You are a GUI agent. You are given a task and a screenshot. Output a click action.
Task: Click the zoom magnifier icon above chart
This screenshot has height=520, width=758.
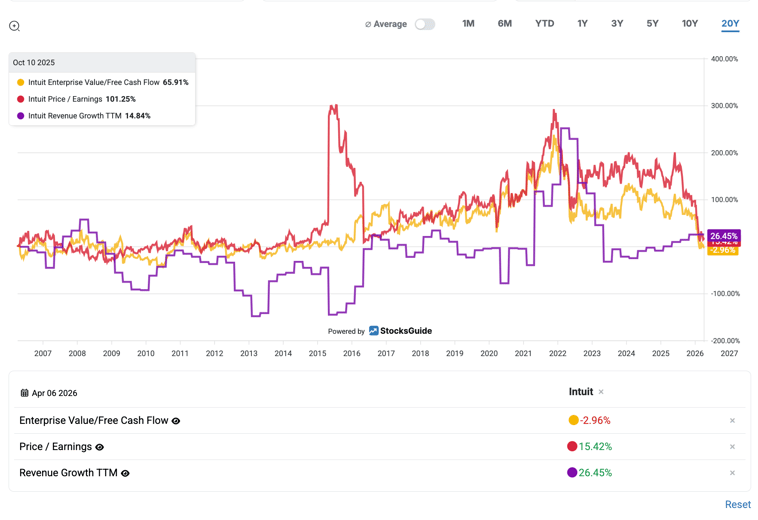pyautogui.click(x=14, y=26)
